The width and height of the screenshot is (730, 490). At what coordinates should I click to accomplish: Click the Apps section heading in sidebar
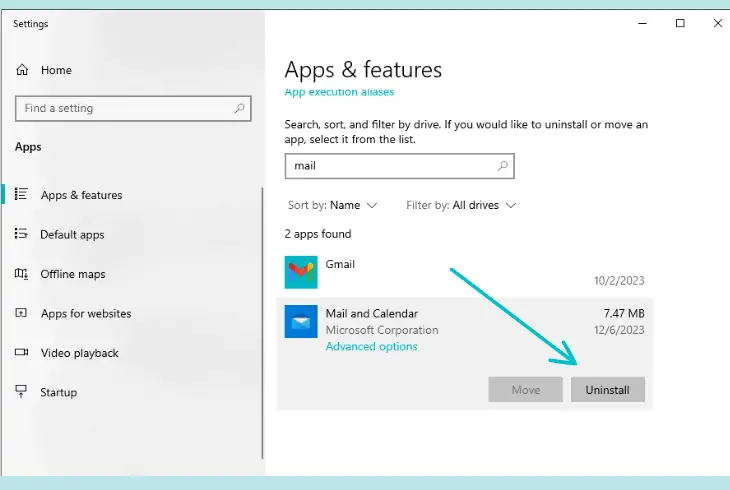tap(28, 147)
